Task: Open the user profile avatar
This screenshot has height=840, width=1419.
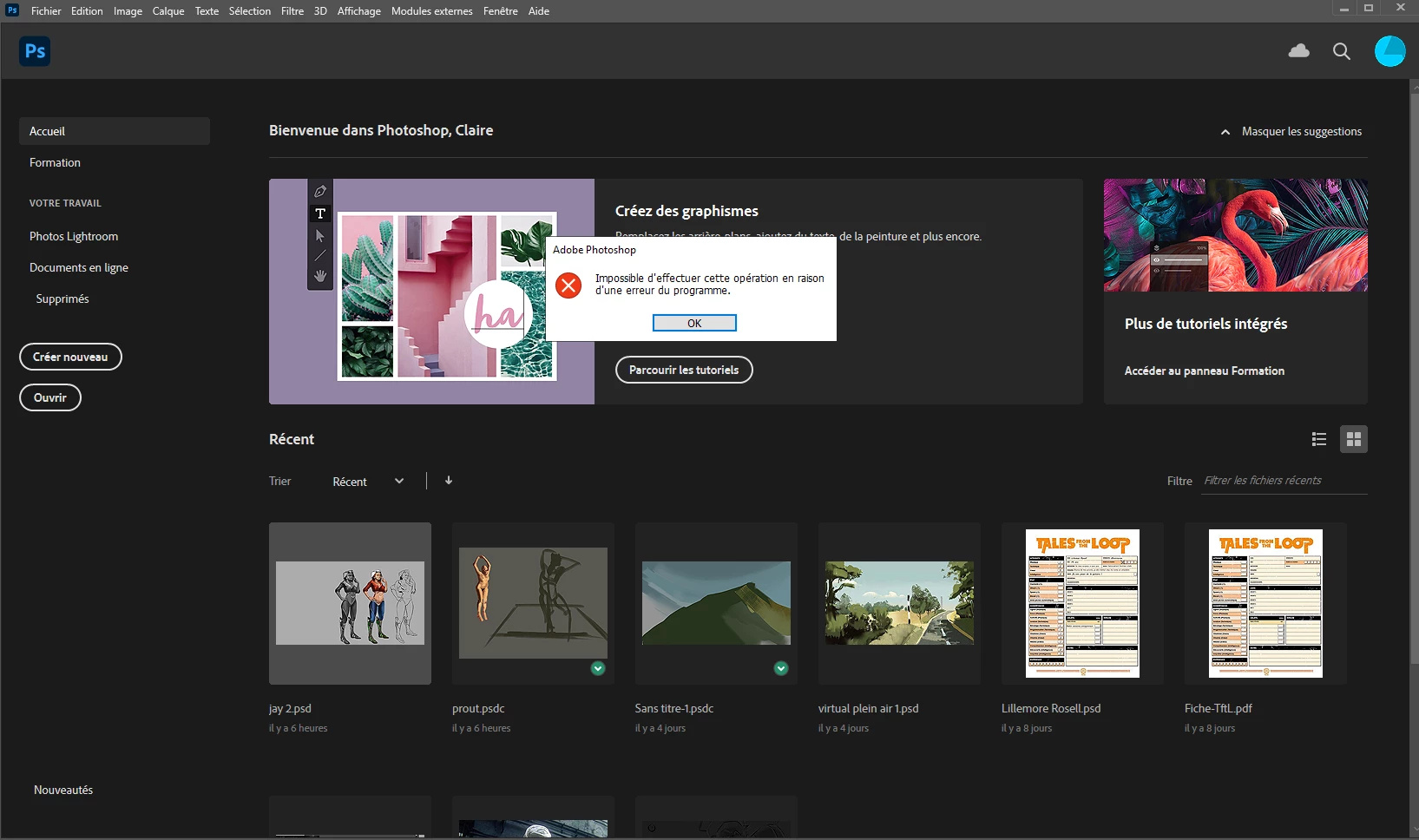Action: pos(1389,51)
